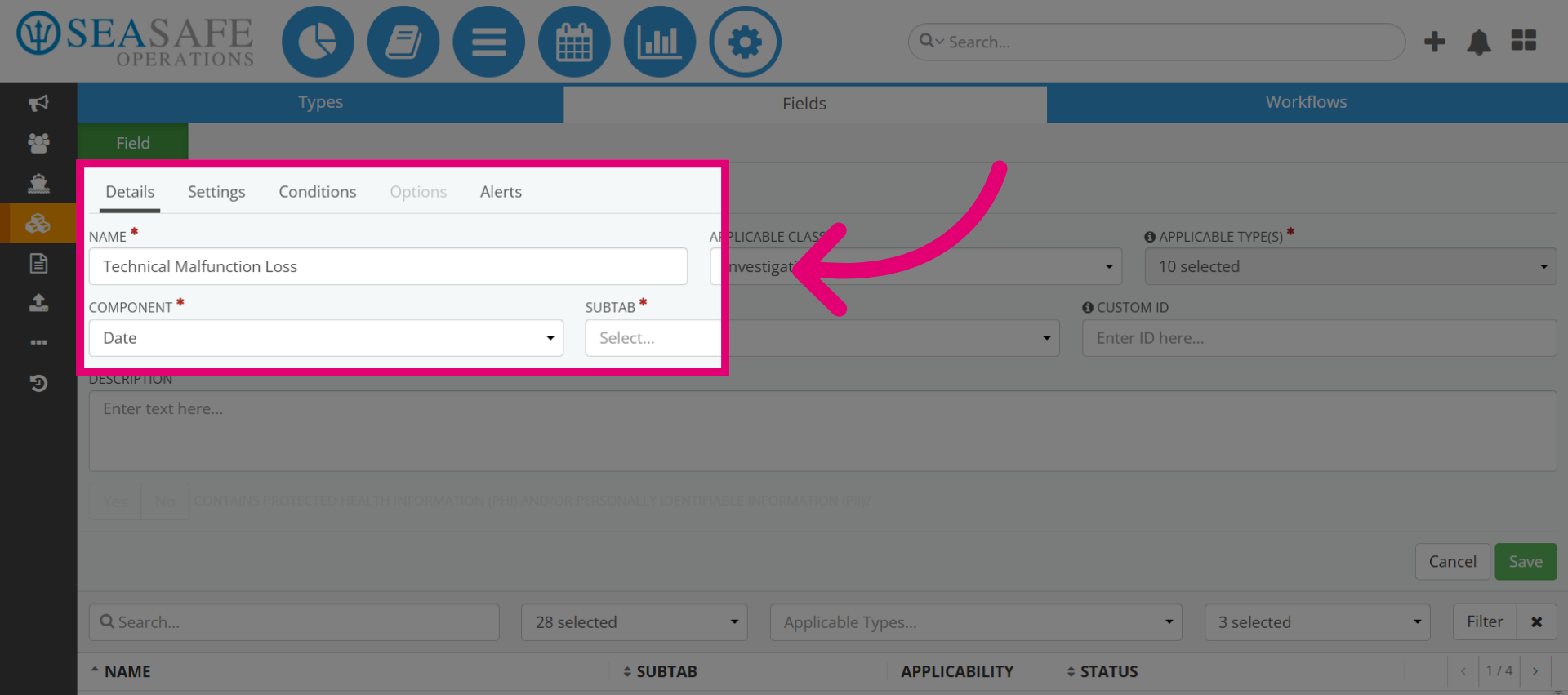Image resolution: width=1568 pixels, height=695 pixels.
Task: Open upload sidebar icon
Action: [38, 303]
